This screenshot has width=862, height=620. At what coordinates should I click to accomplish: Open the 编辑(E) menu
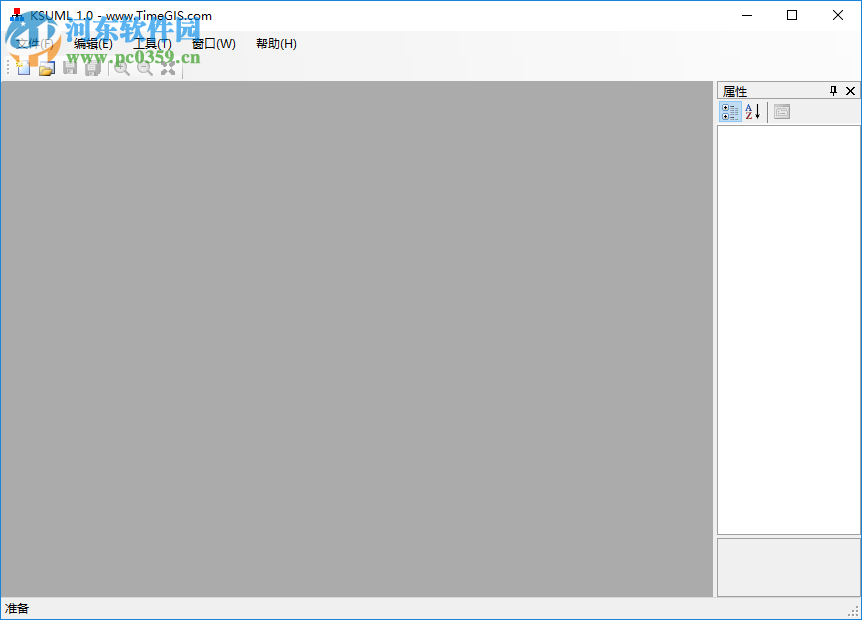click(90, 43)
